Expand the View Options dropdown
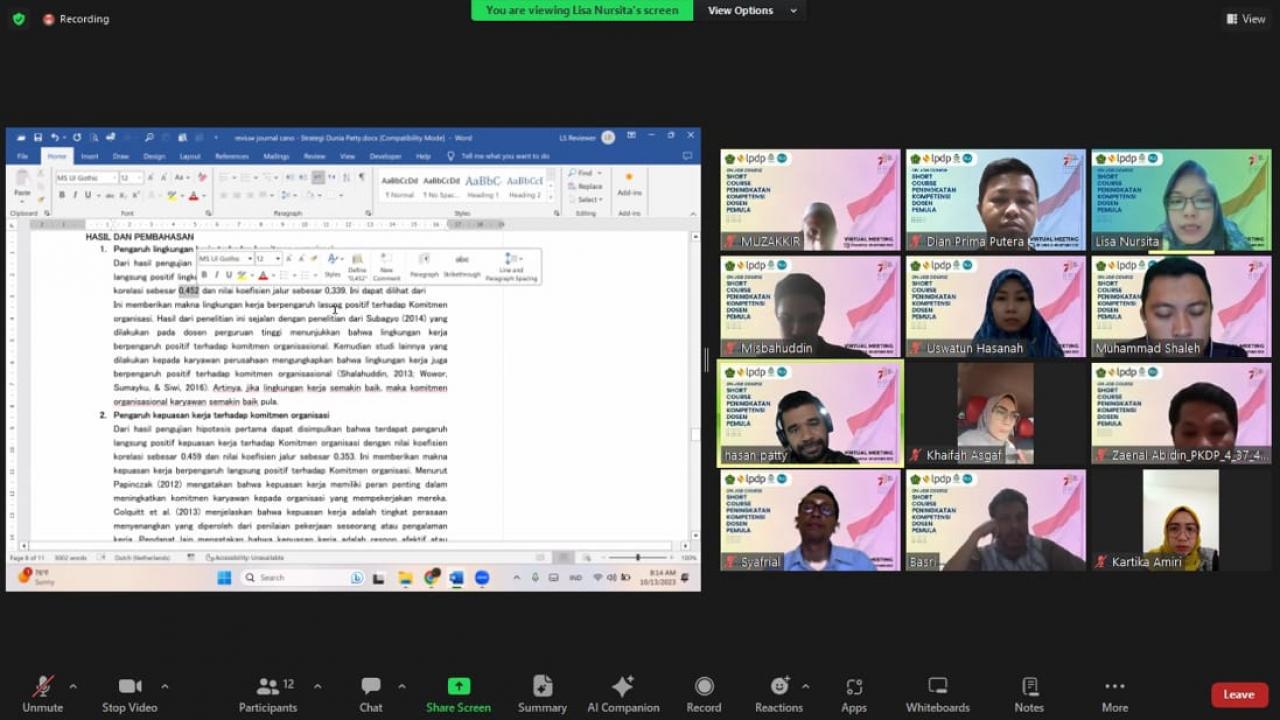The image size is (1280, 720). [x=752, y=11]
